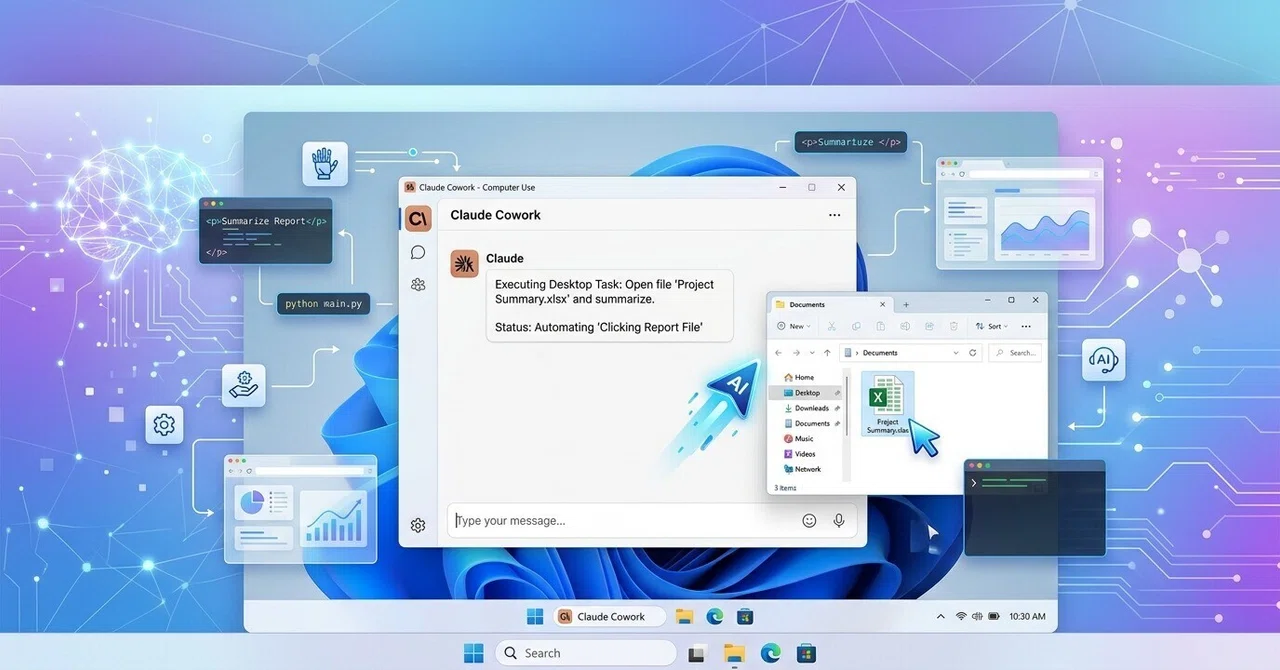1280x670 pixels.
Task: Open the emoji picker in message box
Action: pos(809,520)
